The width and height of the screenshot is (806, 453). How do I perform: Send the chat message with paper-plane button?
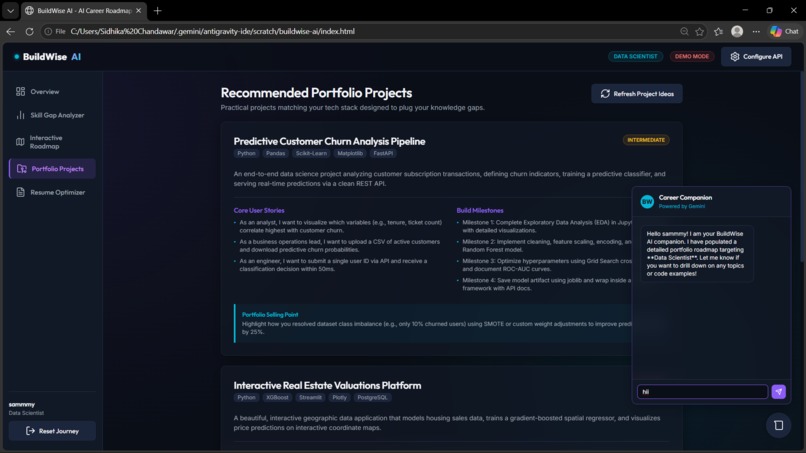coord(779,392)
